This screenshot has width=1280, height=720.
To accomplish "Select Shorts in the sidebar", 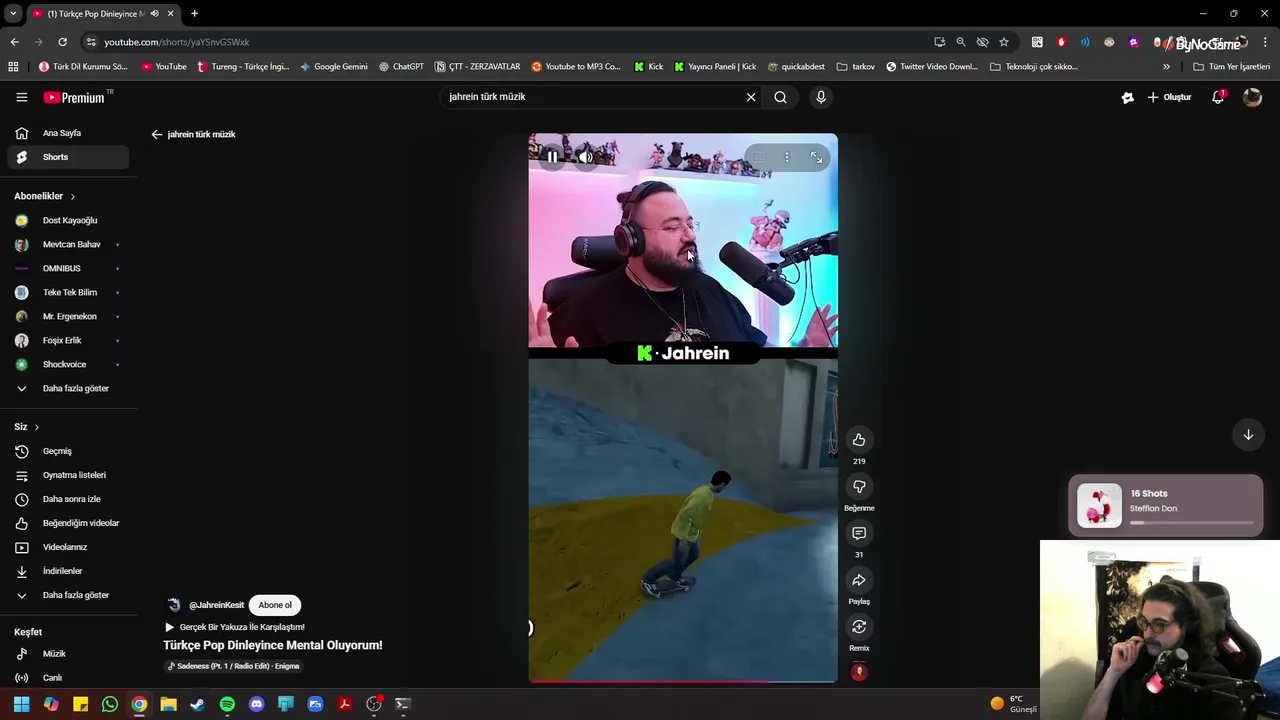I will point(68,157).
